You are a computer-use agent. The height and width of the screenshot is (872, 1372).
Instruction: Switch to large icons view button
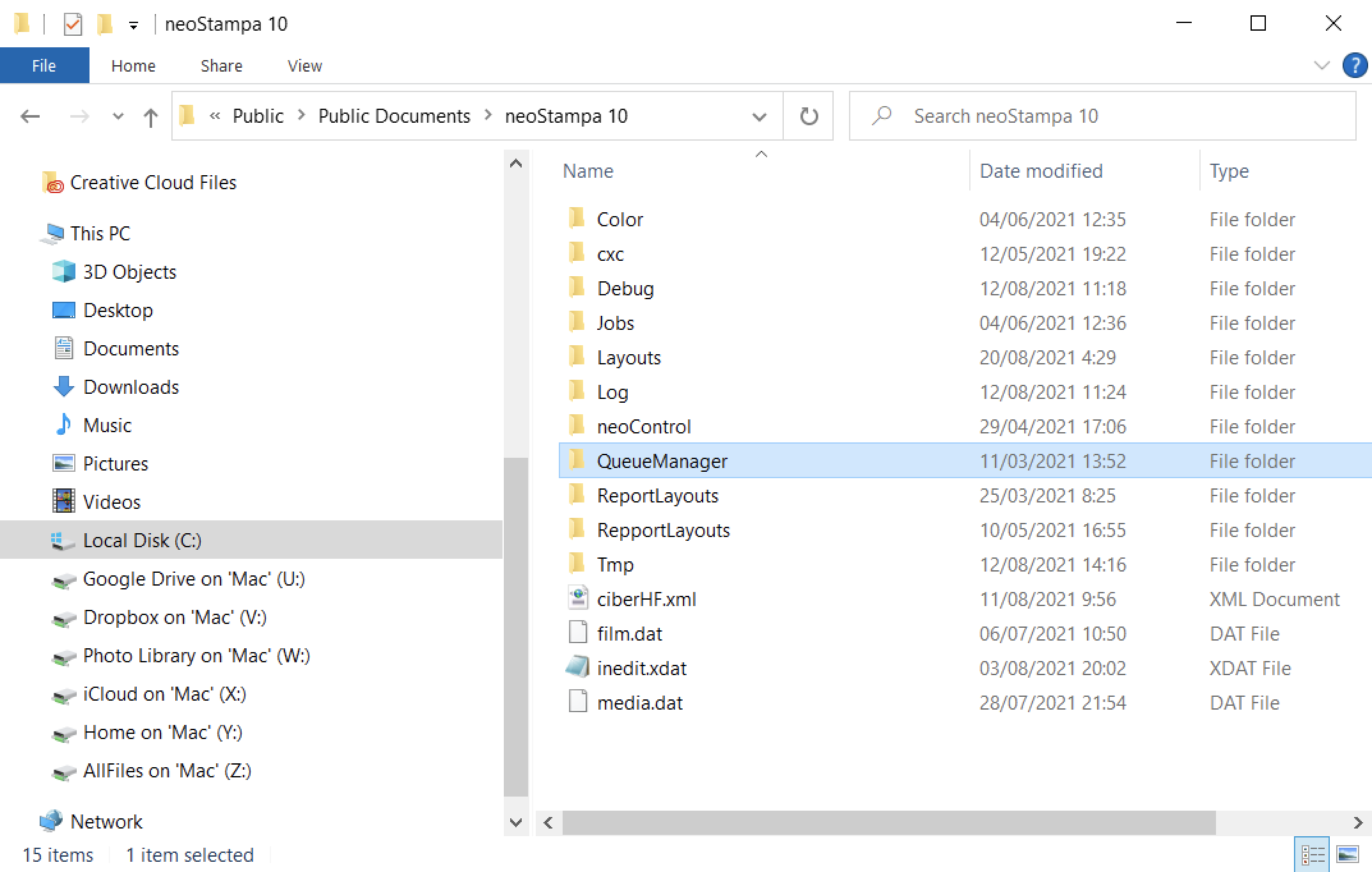click(1347, 854)
